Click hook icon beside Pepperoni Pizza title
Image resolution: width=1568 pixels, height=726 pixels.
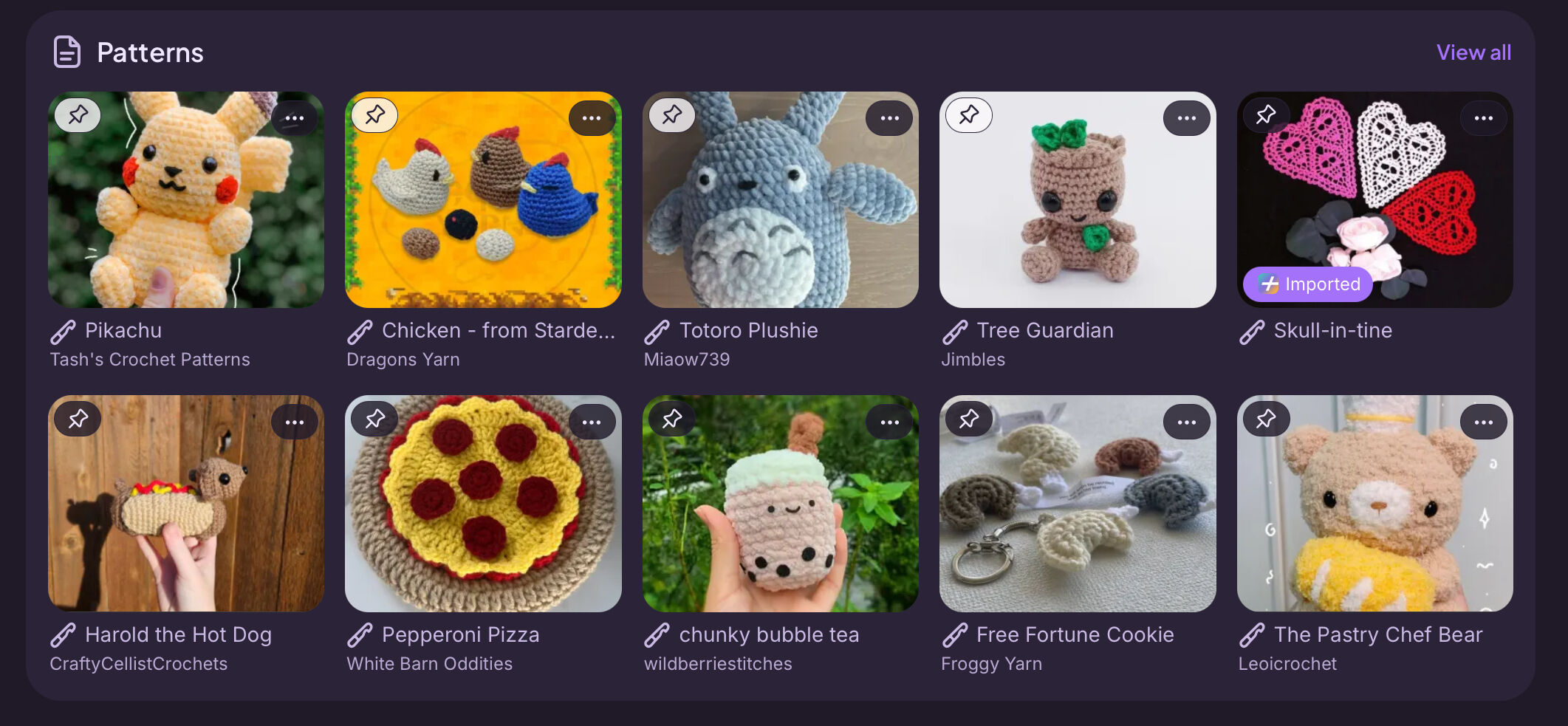click(360, 636)
